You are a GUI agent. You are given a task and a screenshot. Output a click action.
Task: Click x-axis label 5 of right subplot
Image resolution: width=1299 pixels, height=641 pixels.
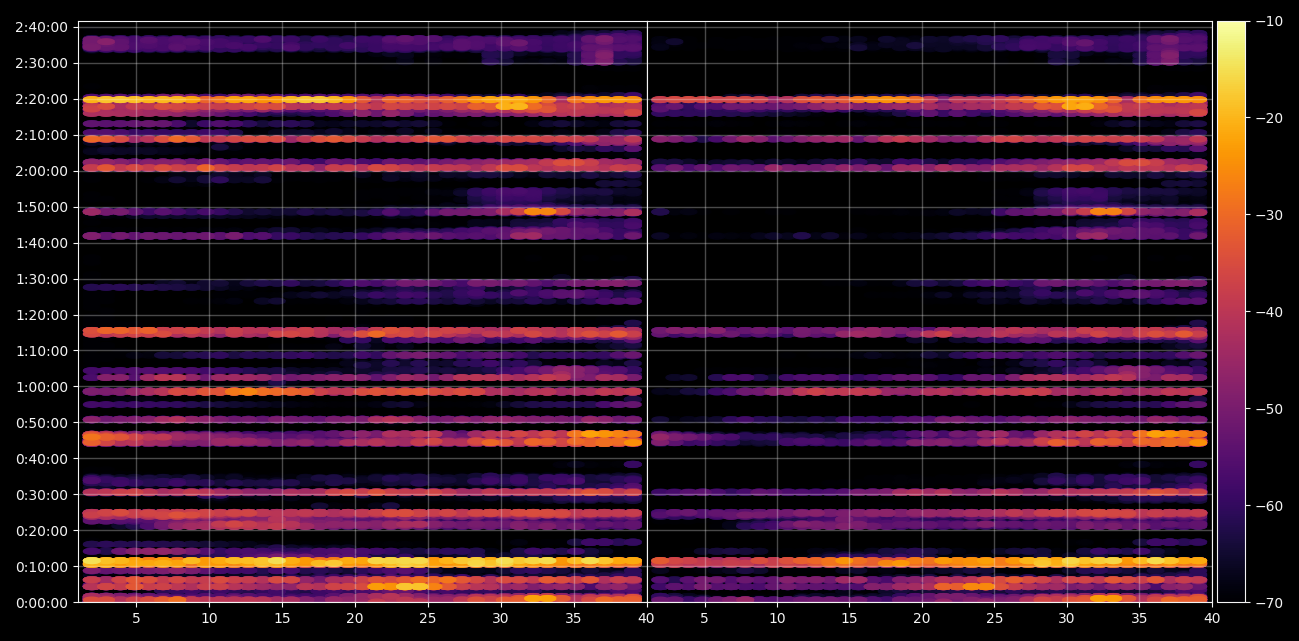coord(704,619)
